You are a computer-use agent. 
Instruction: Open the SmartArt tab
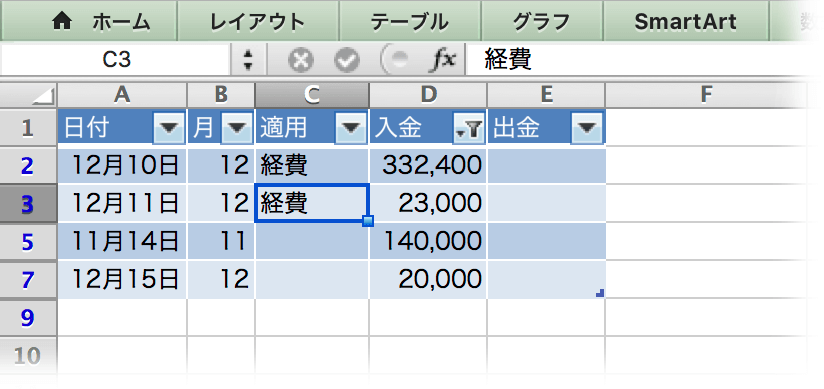click(686, 21)
